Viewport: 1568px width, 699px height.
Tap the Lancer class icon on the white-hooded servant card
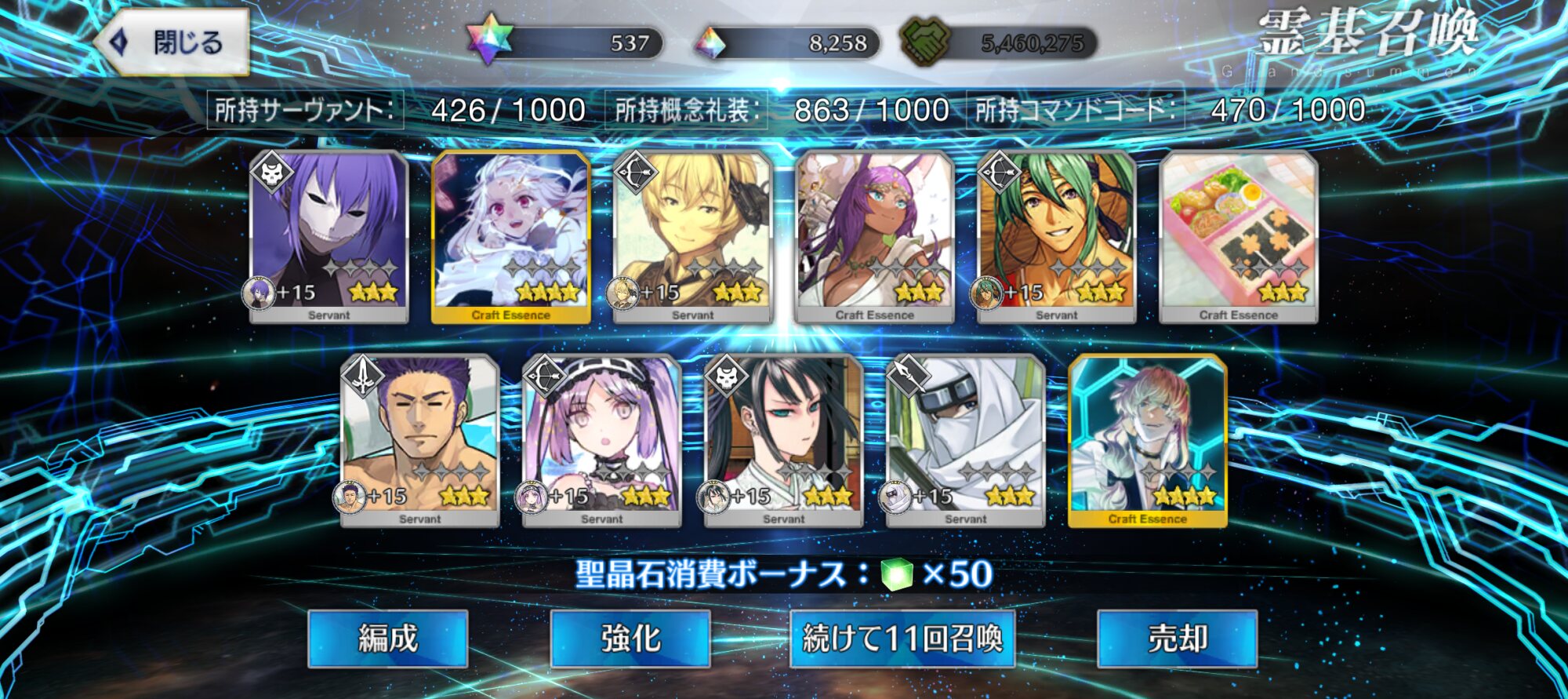coord(909,377)
